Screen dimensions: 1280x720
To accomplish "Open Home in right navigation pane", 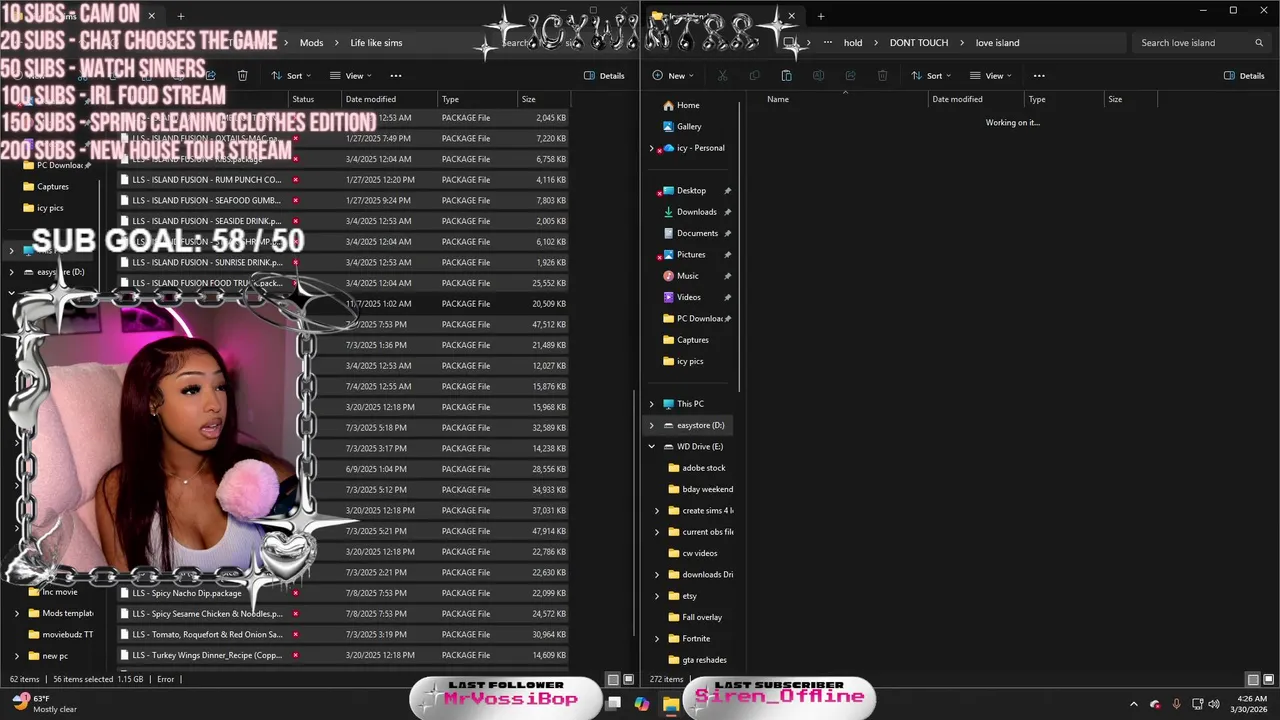I will click(x=688, y=105).
